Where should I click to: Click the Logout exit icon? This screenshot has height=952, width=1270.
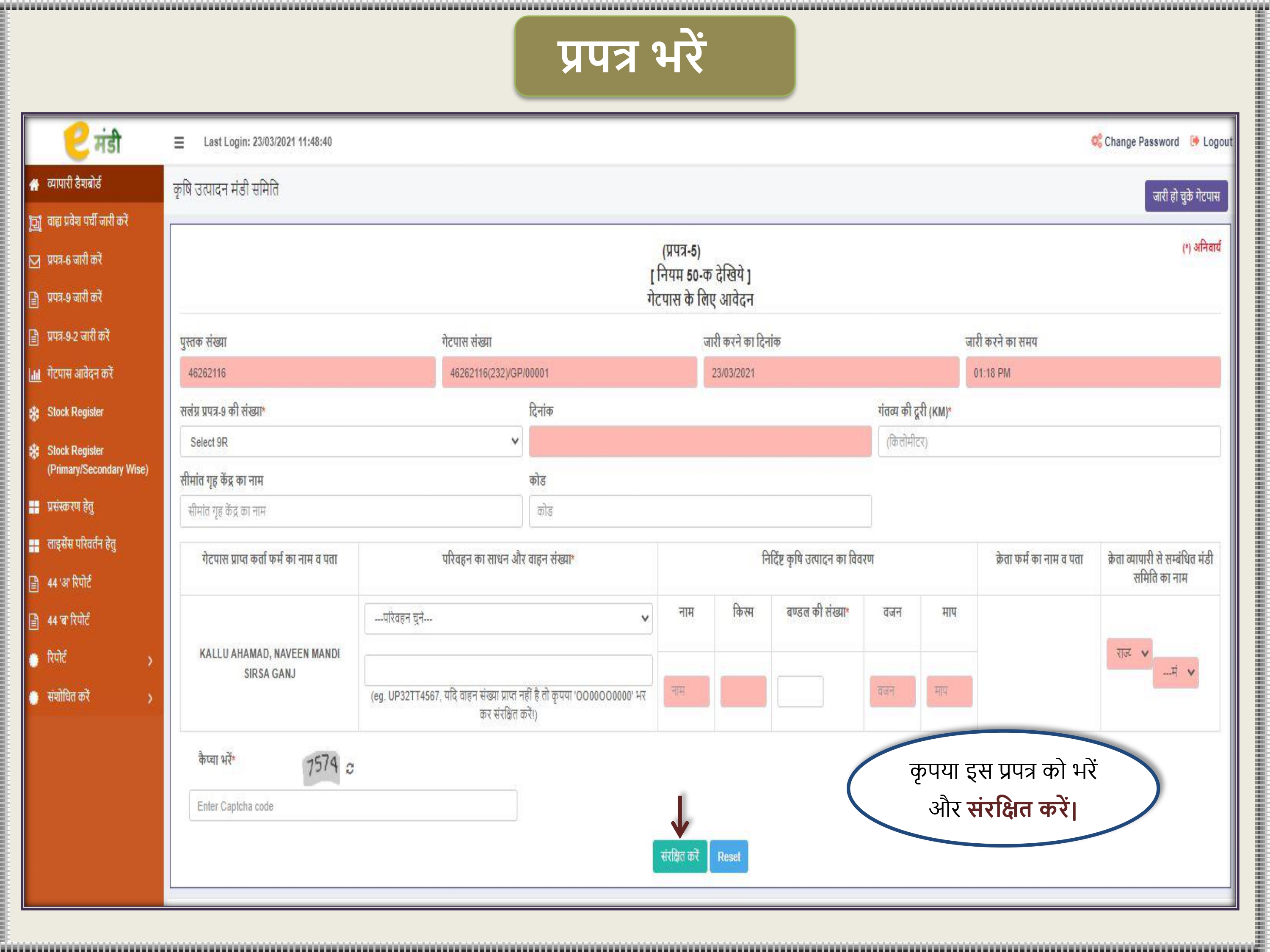pos(1195,141)
